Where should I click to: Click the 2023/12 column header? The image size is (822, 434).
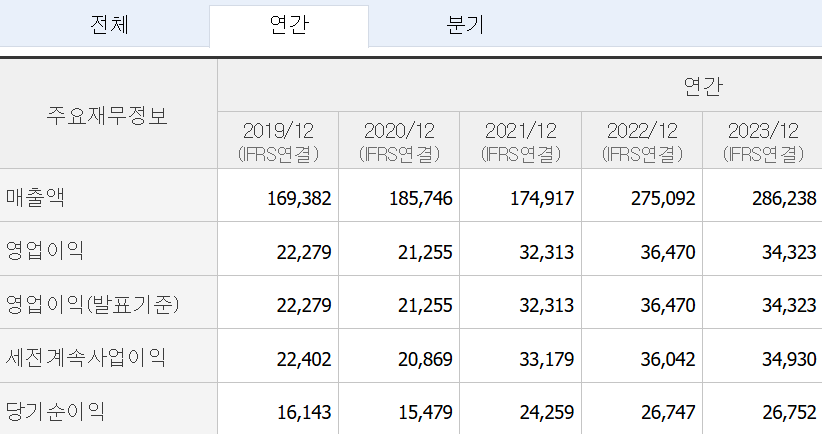pos(763,140)
